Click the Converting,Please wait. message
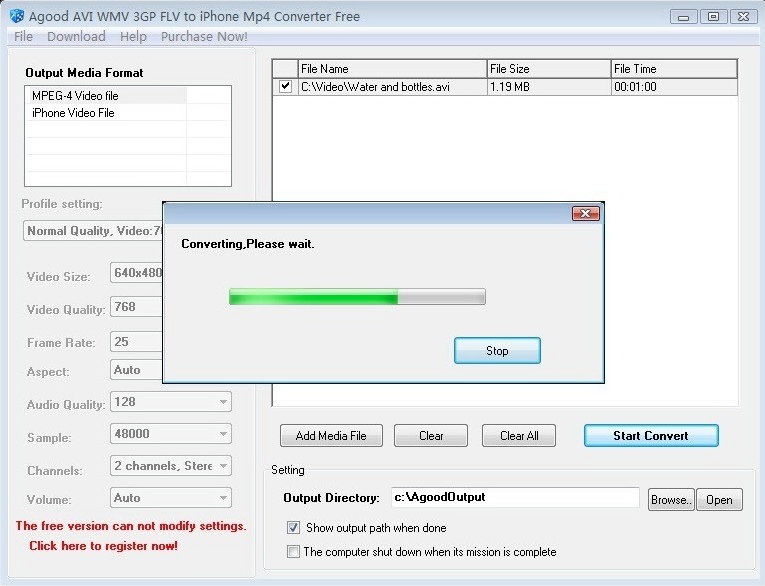 248,244
